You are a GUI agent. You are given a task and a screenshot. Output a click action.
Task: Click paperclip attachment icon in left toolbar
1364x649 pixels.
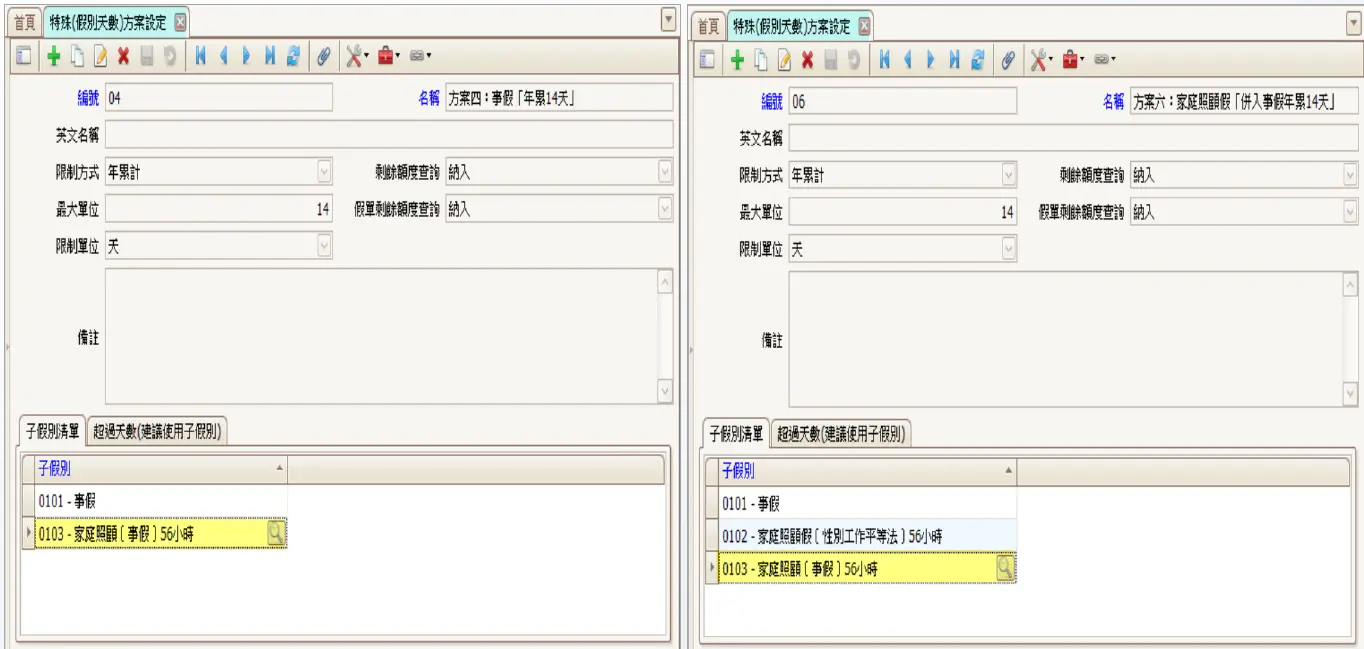click(x=324, y=57)
